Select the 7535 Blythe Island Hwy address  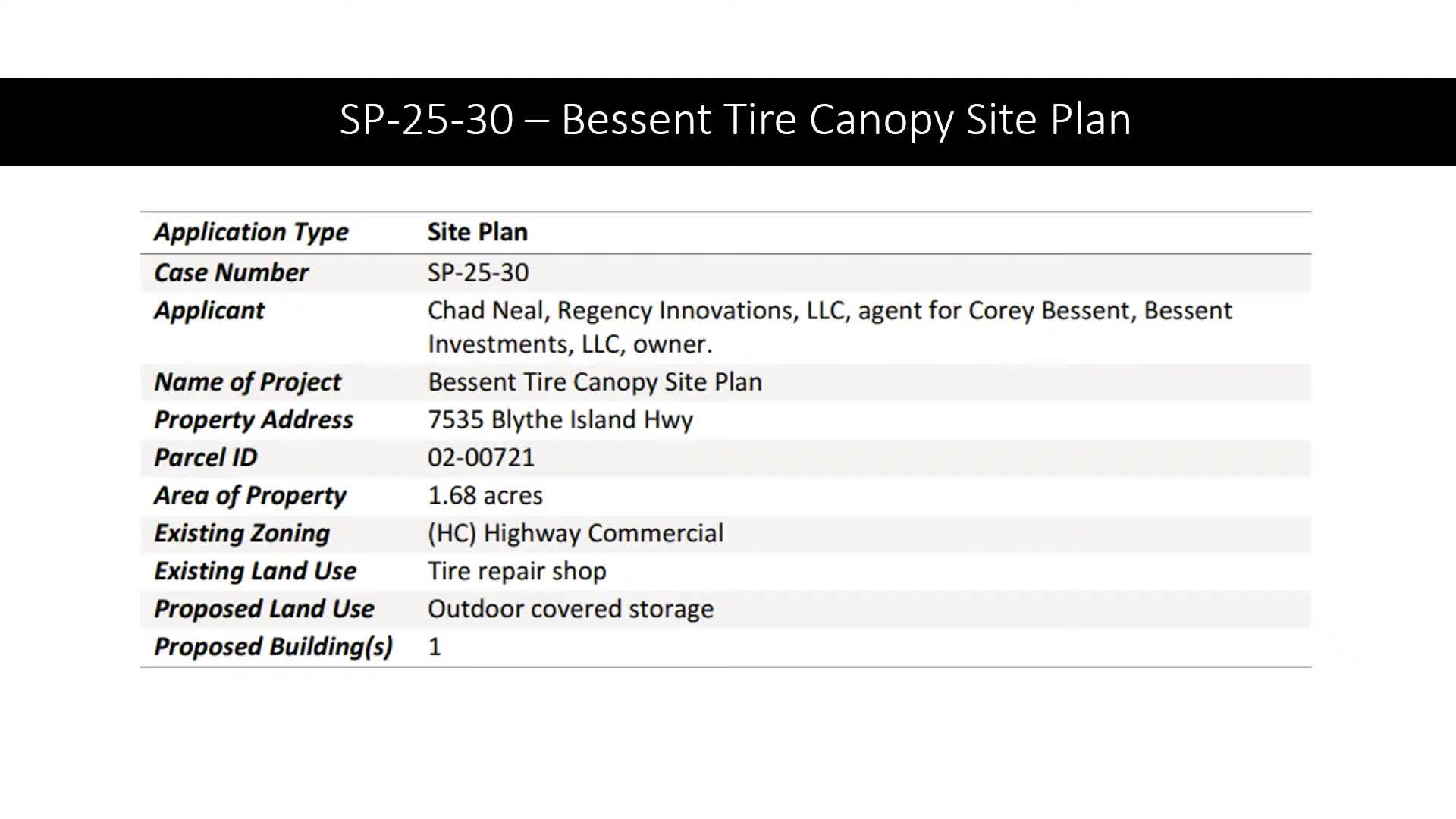click(x=560, y=419)
